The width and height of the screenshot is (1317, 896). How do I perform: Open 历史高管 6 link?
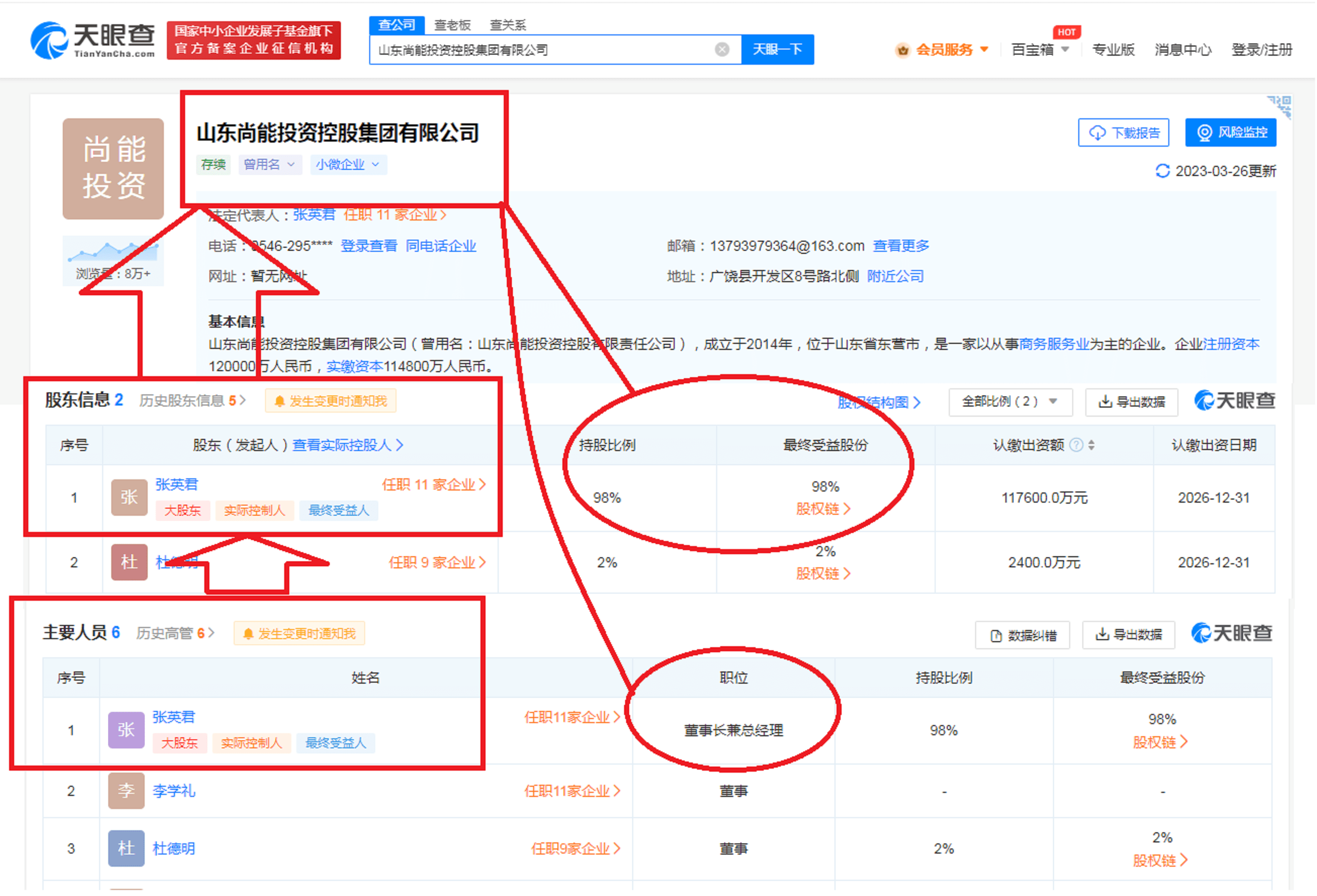coord(175,634)
